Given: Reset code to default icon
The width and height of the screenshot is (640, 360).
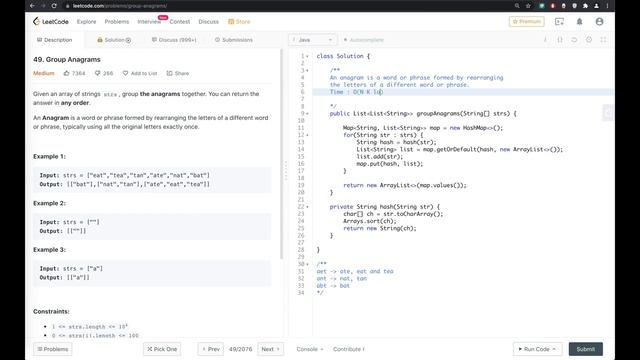Looking at the screenshot, I should pos(574,40).
